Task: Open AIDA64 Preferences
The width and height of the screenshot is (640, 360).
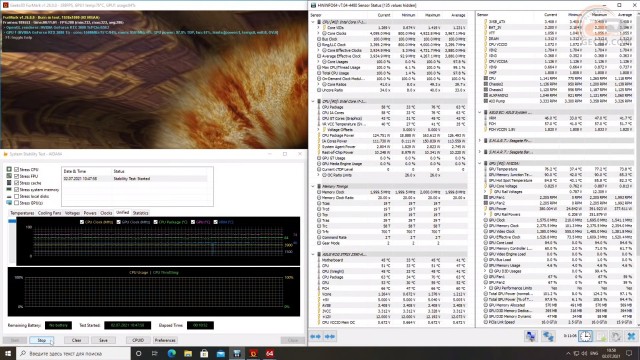Action: pyautogui.click(x=165, y=340)
